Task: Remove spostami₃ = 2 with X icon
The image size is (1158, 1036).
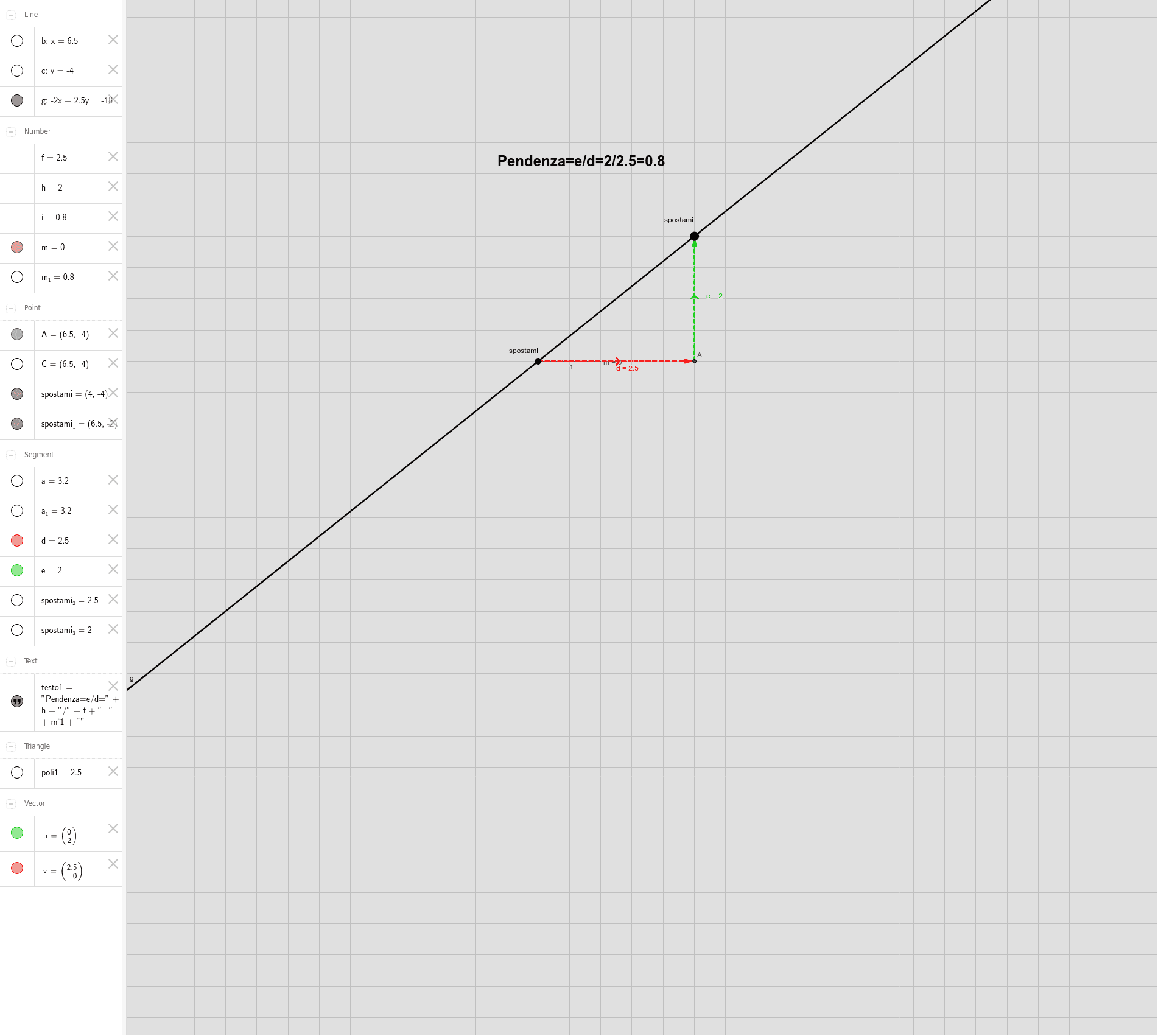Action: [x=113, y=629]
